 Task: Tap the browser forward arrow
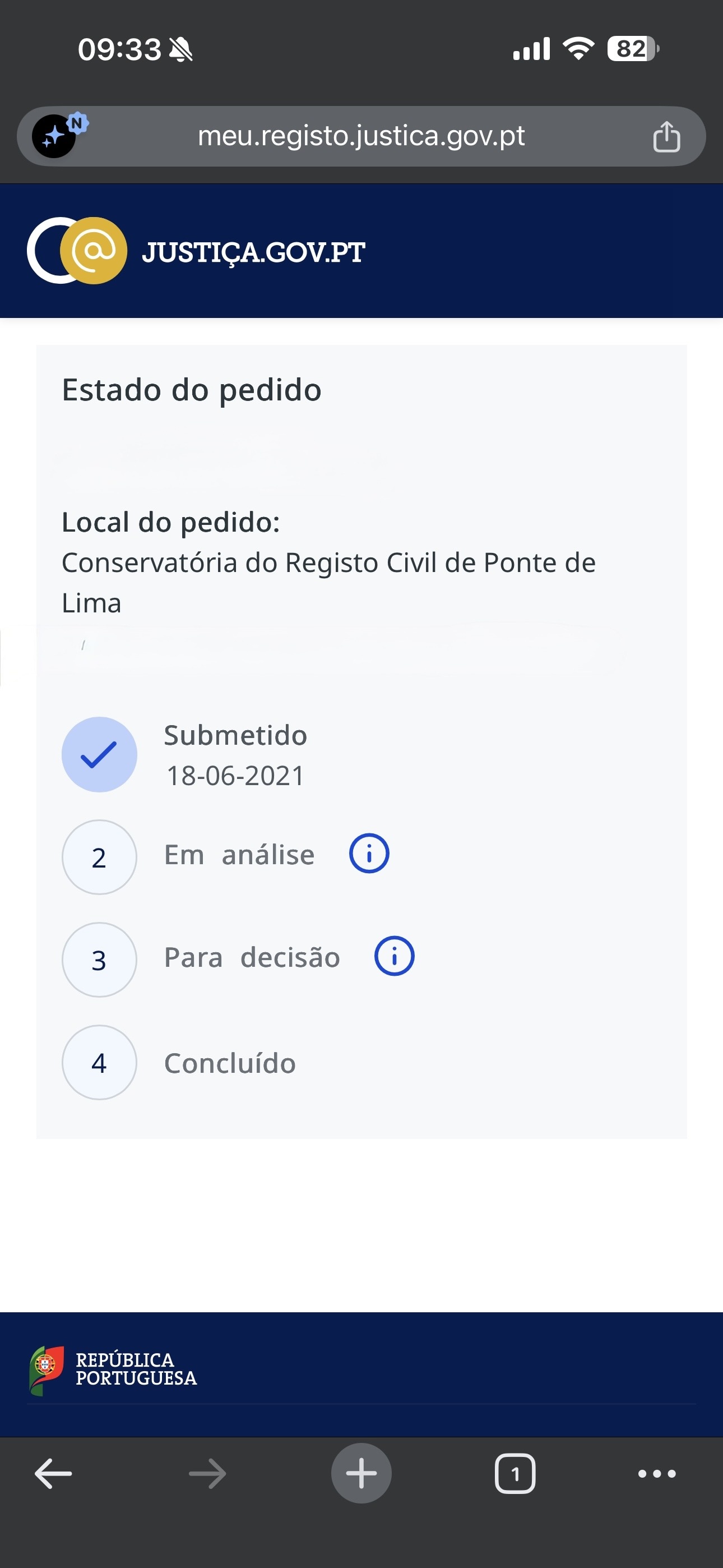click(x=207, y=1474)
